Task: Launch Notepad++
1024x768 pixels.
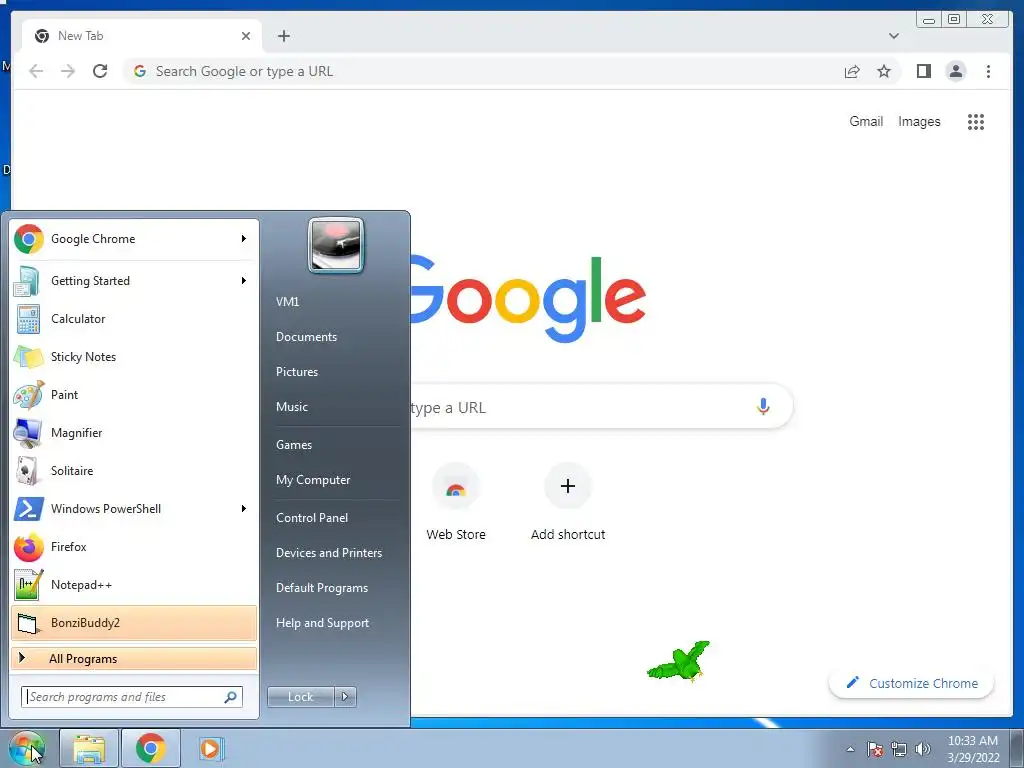Action: 134,584
